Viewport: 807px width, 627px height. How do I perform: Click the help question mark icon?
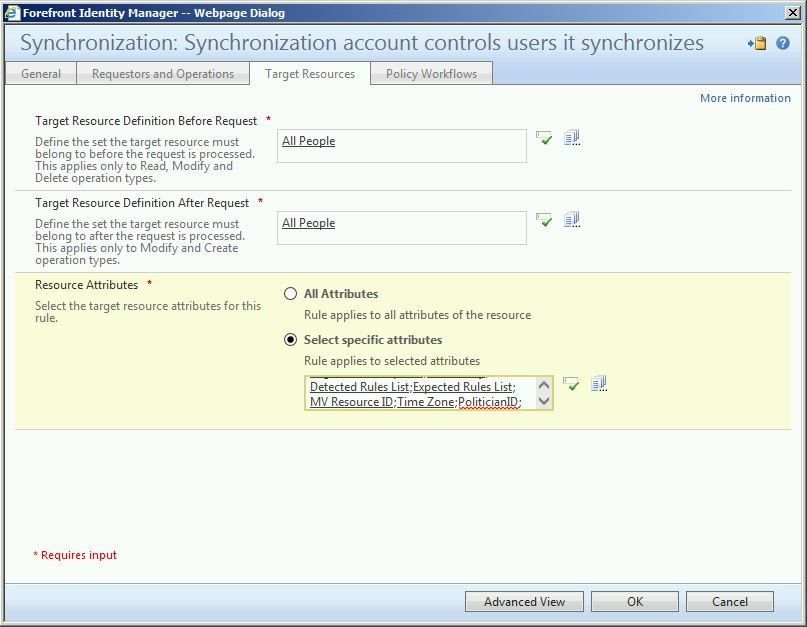point(783,43)
